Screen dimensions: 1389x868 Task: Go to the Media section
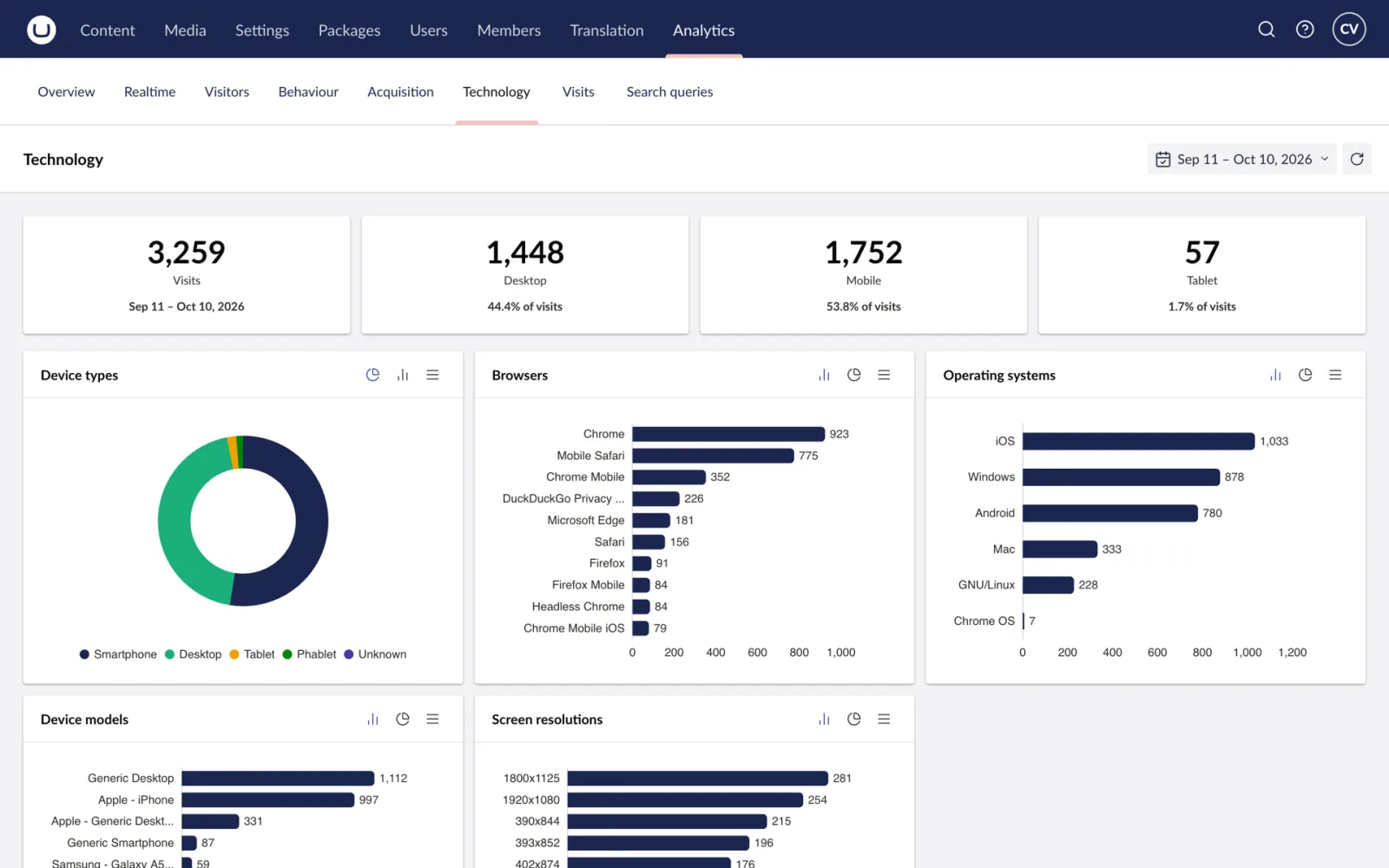coord(185,30)
